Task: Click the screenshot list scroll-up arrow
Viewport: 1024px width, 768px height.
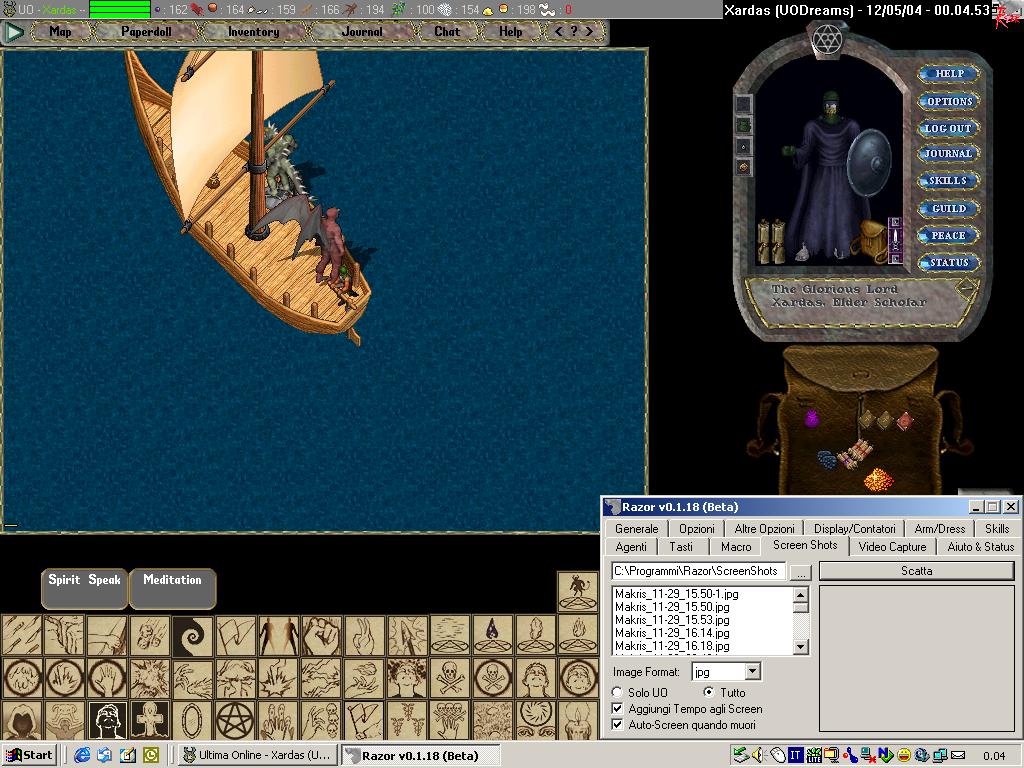Action: point(801,594)
